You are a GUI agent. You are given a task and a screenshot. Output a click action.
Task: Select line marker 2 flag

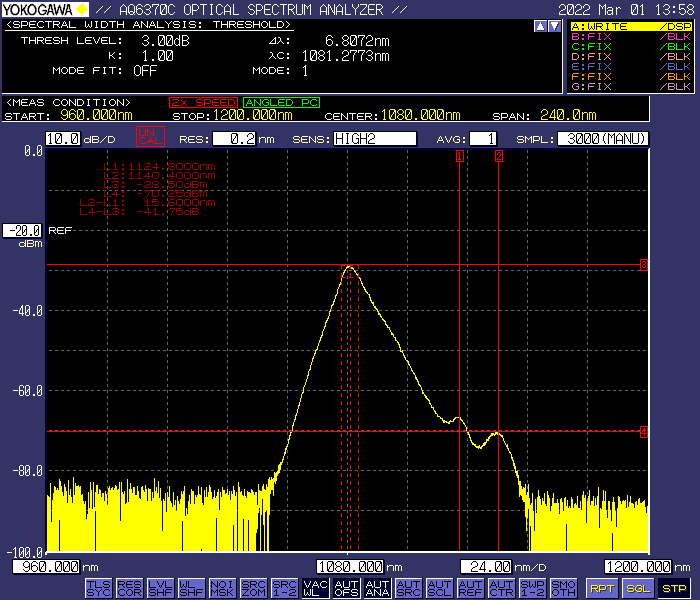click(499, 156)
